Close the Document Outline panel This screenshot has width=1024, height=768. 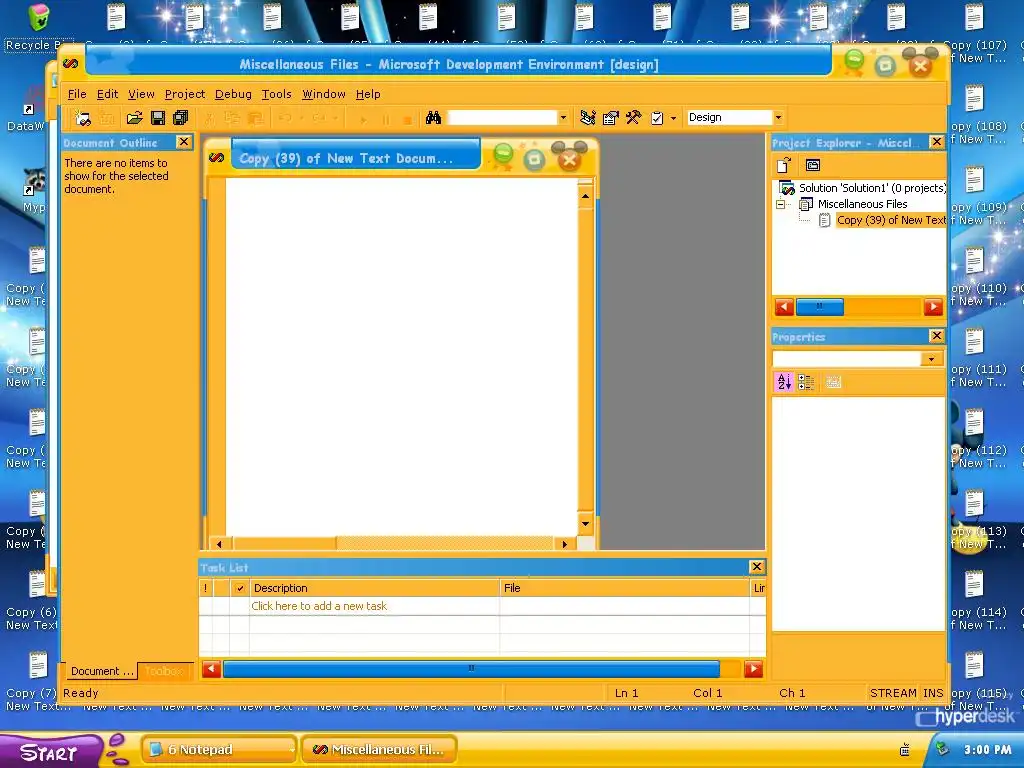(x=184, y=142)
